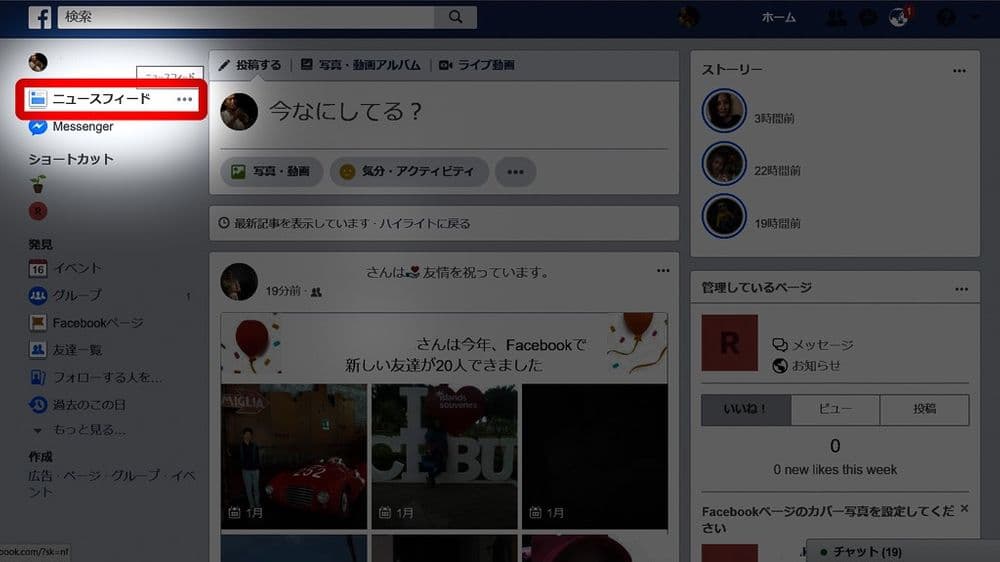This screenshot has height=562, width=1000.
Task: Expand もっと見る in the sidebar
Action: coord(87,430)
